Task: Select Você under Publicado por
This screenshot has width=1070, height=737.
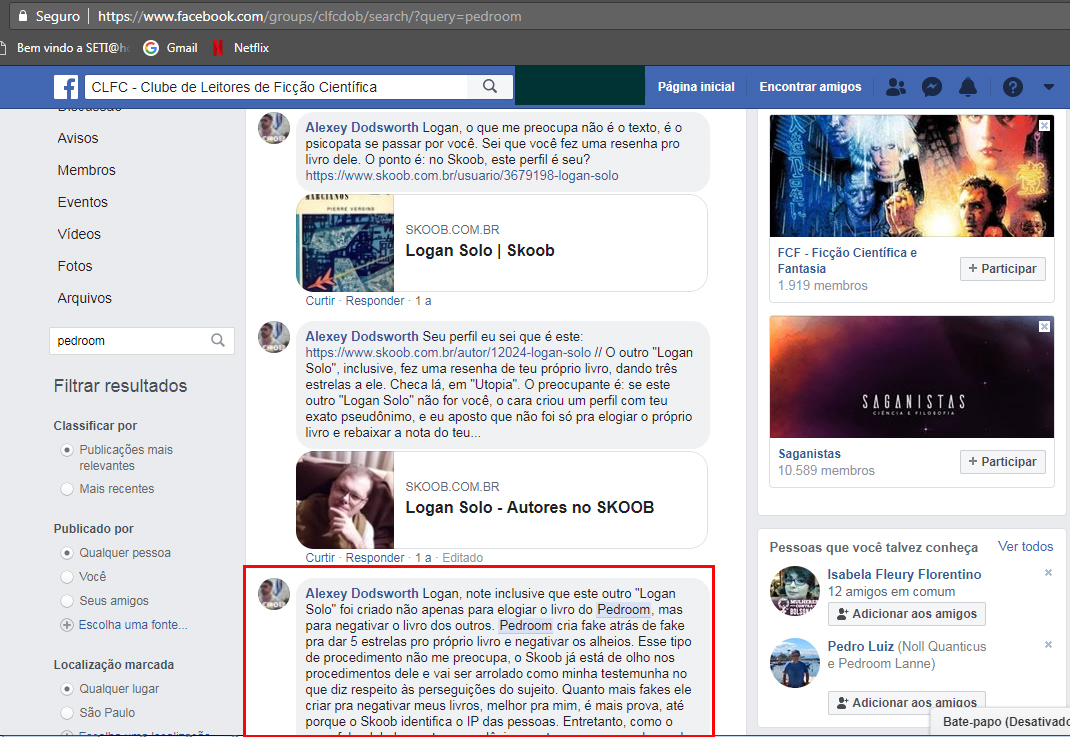Action: click(x=67, y=577)
